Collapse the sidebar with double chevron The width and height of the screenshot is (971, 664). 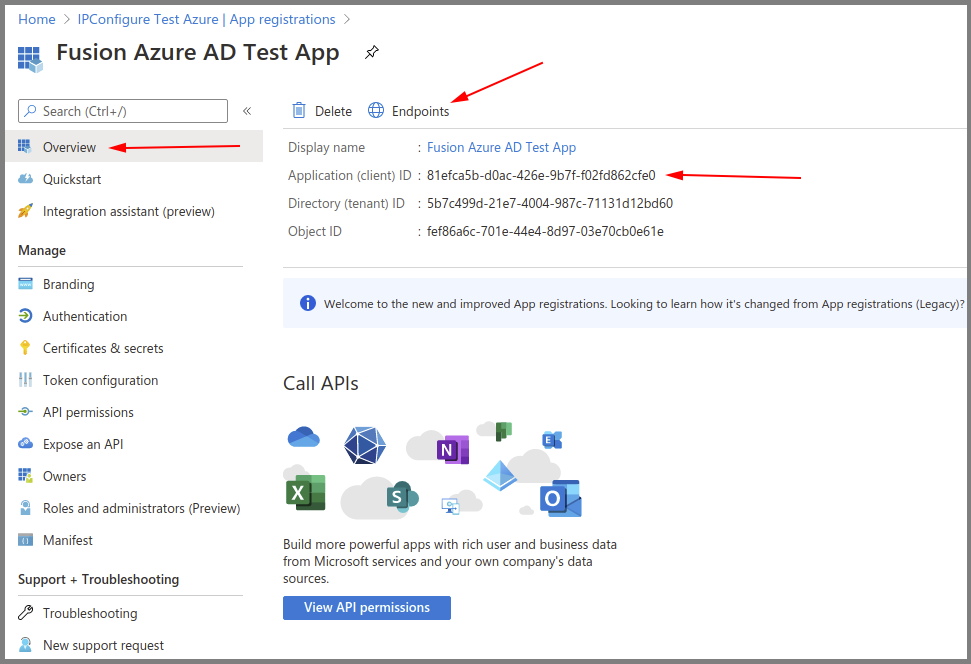246,111
